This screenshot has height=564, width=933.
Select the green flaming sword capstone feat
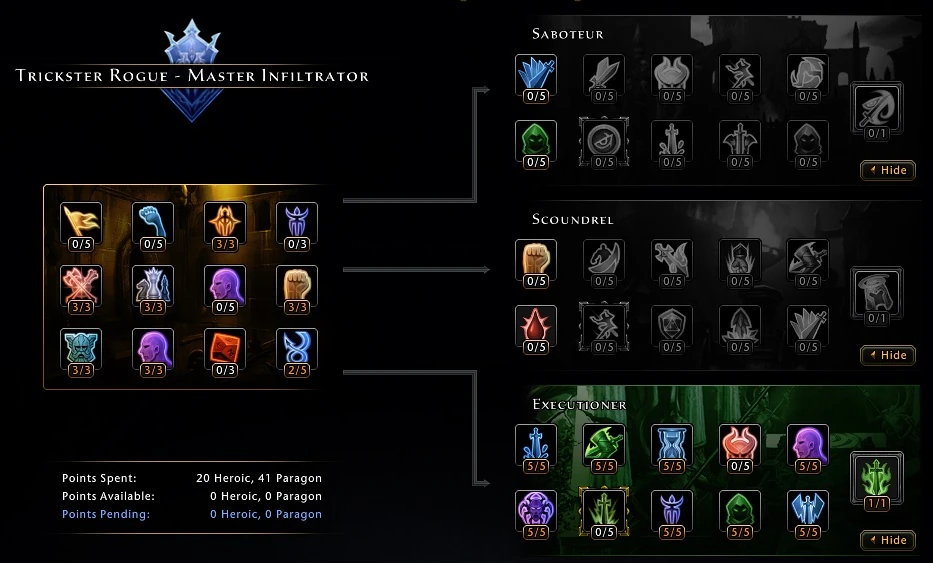click(x=877, y=481)
